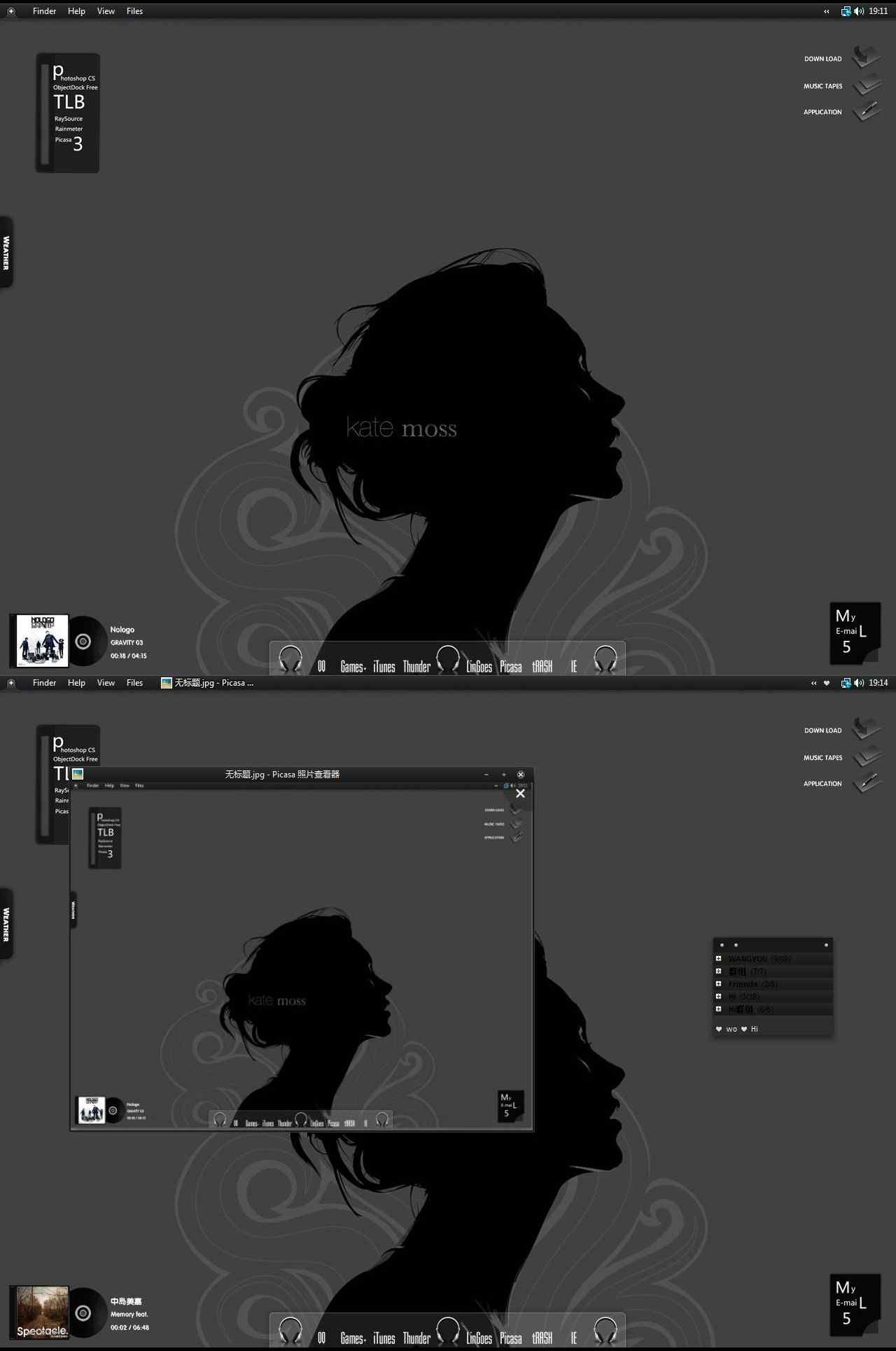
Task: Launch LinGoes from dock on the 19:11 desktop
Action: [x=479, y=667]
